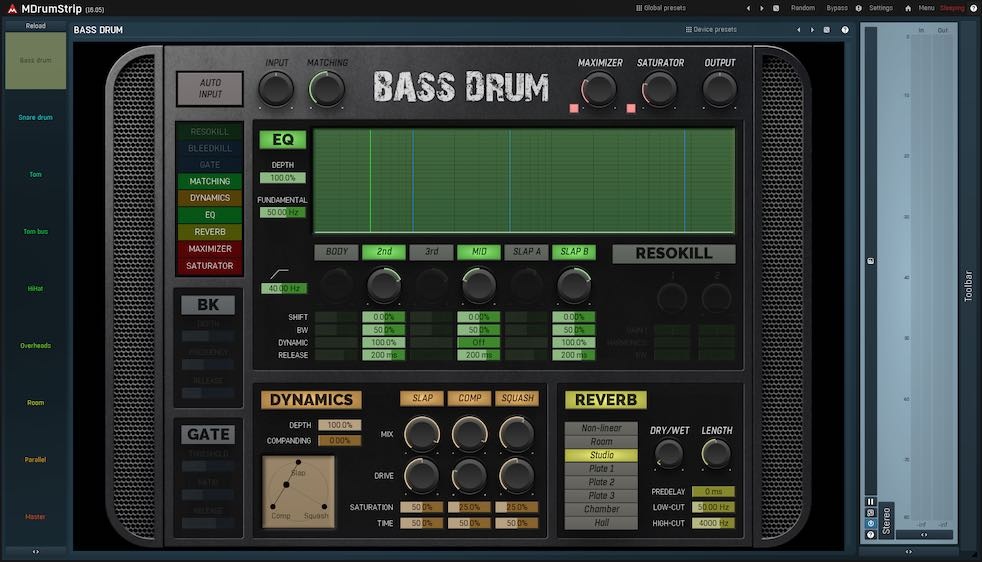Toggle the SLAP B band

(574, 252)
